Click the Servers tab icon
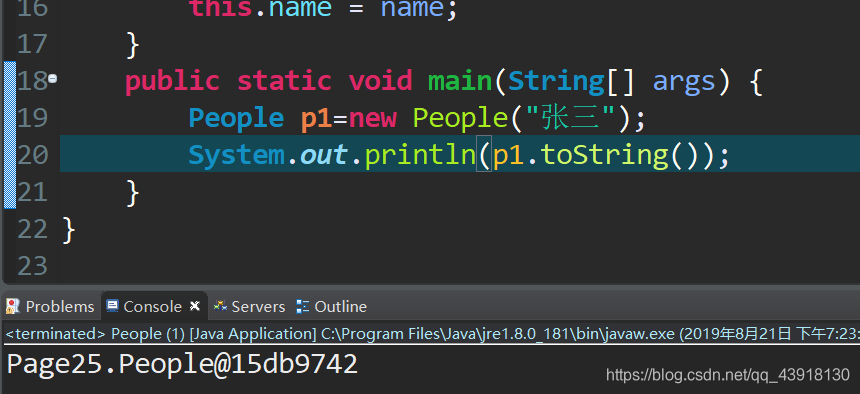 [x=220, y=306]
